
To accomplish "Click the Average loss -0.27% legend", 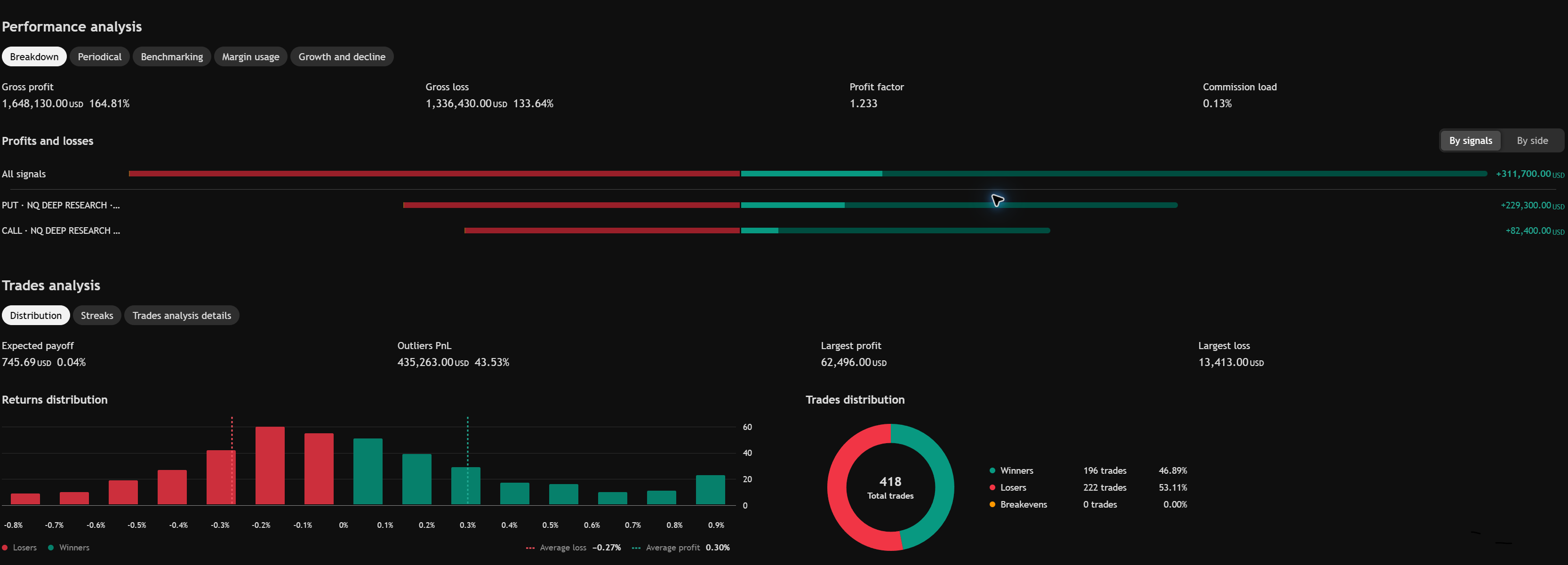I will [x=573, y=548].
